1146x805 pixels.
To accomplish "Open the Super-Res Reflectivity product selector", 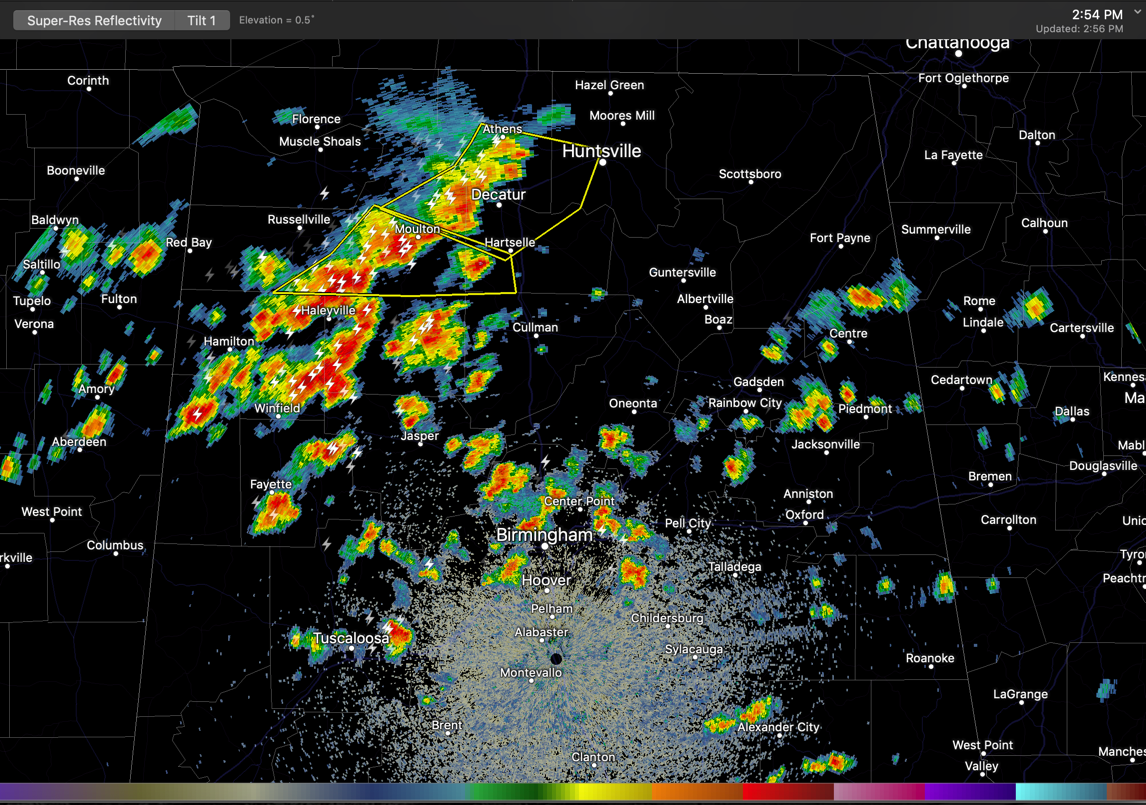I will click(x=94, y=20).
